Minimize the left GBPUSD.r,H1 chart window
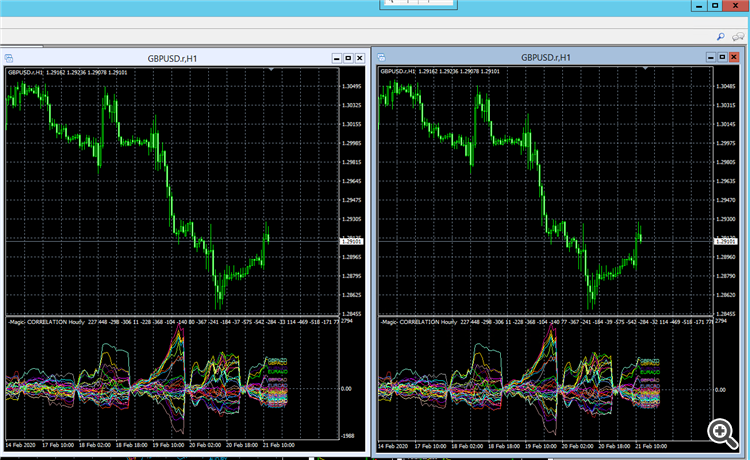750x460 pixels. [337, 58]
